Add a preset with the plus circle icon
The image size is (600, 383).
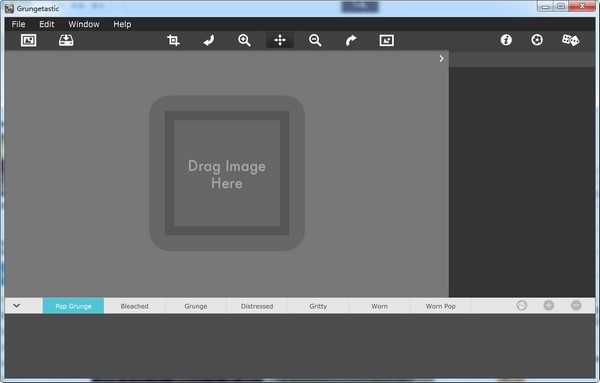pyautogui.click(x=549, y=305)
